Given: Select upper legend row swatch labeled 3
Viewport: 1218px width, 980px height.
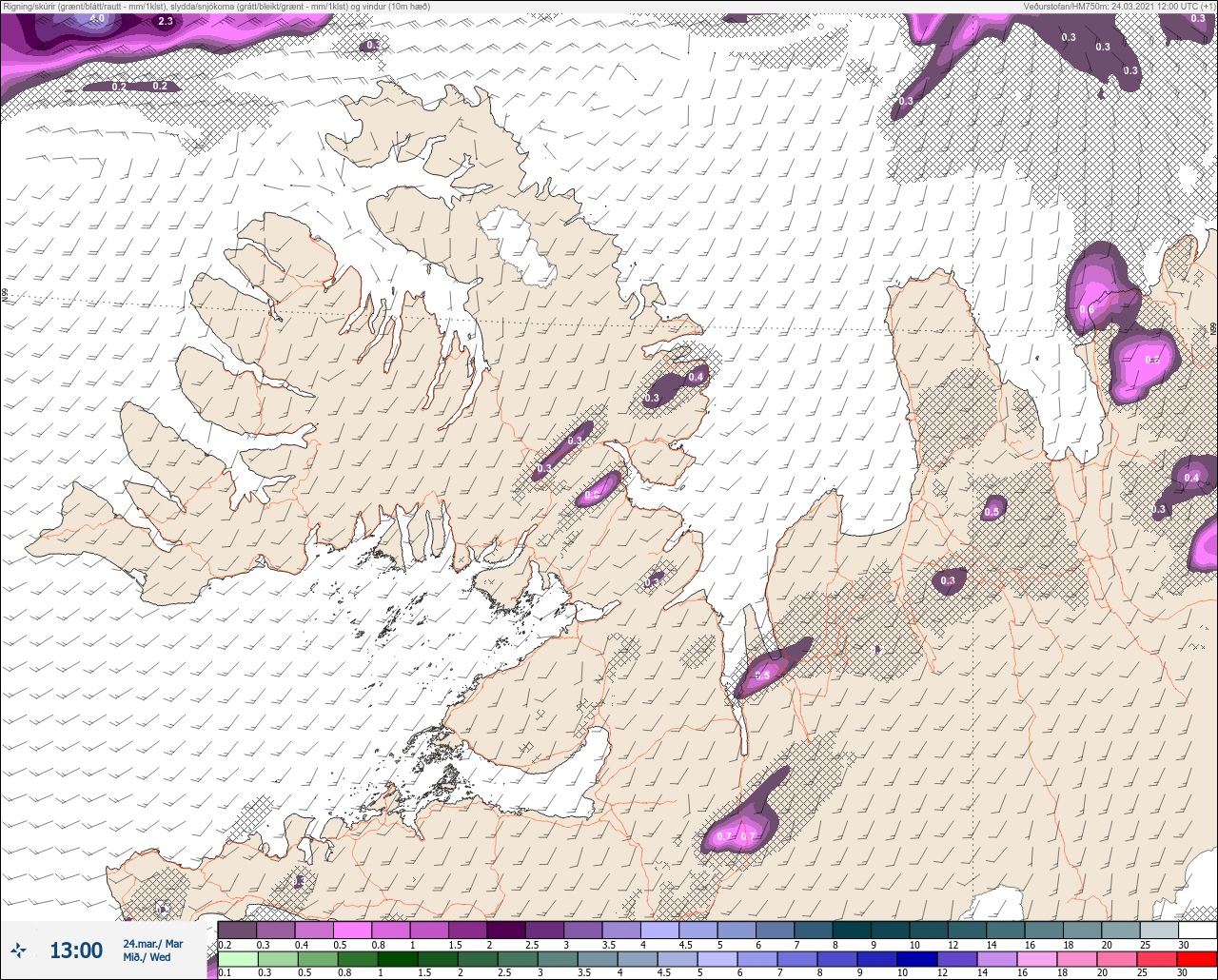Looking at the screenshot, I should tap(582, 930).
